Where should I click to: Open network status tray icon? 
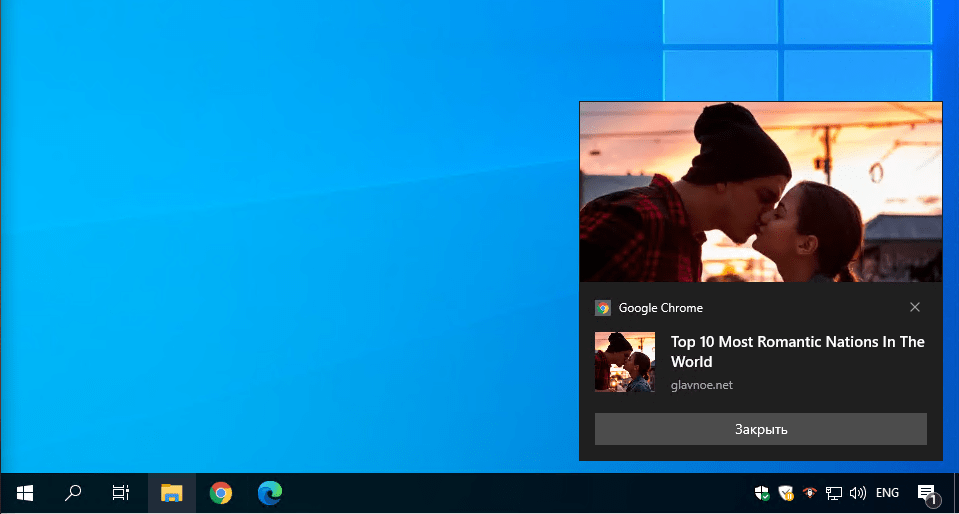[833, 492]
